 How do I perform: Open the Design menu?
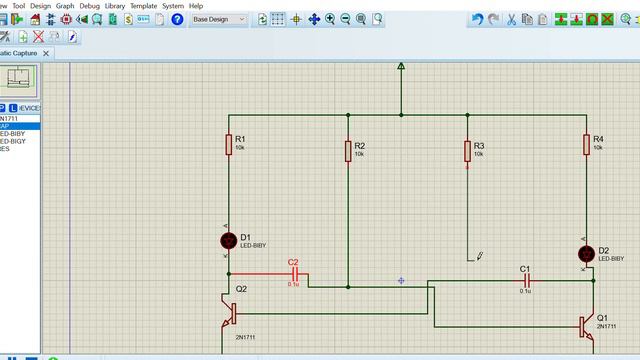(40, 6)
